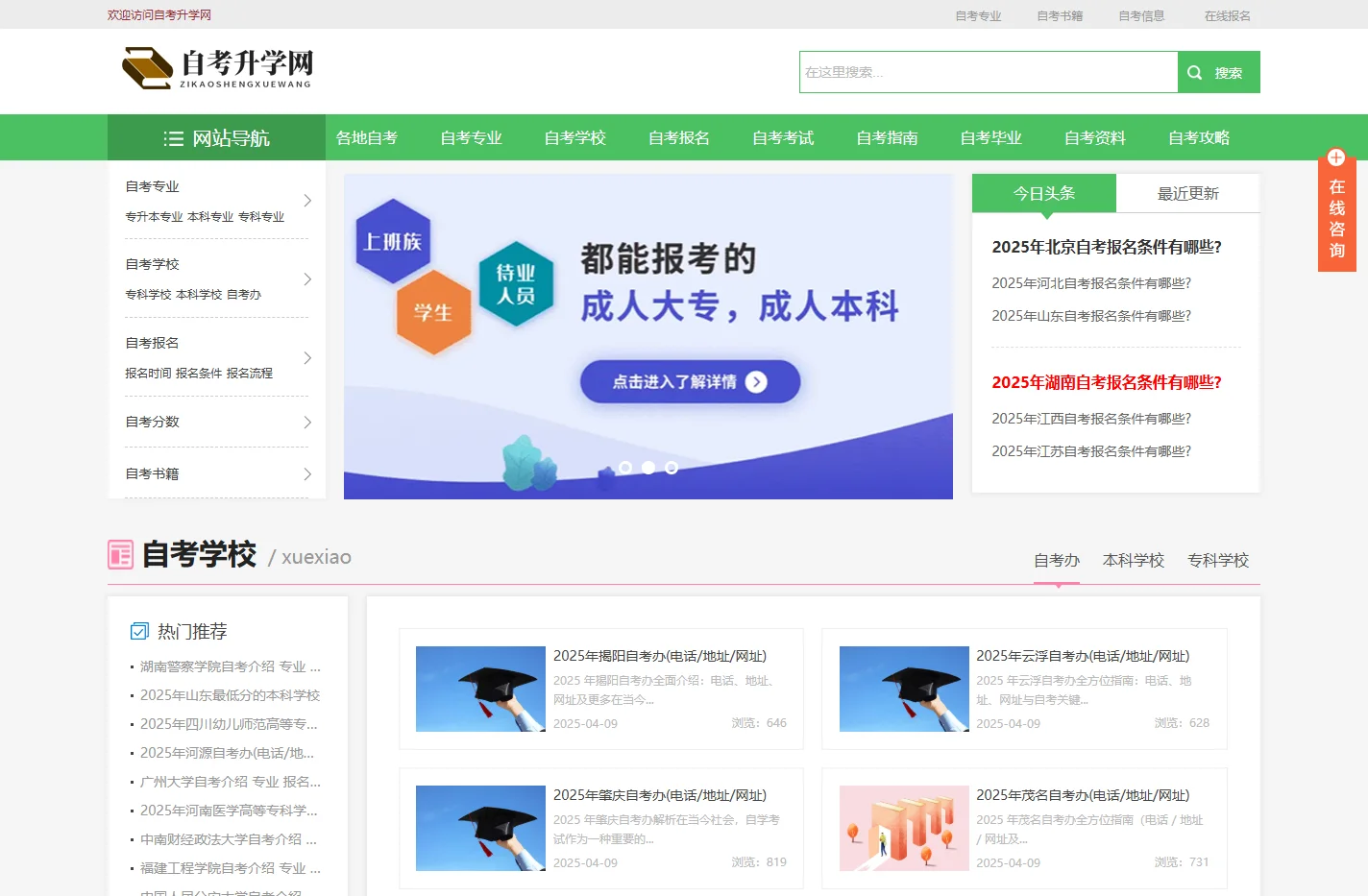Open 2025年山东自考报名条件有哪些? link
The image size is (1368, 896).
click(1091, 316)
